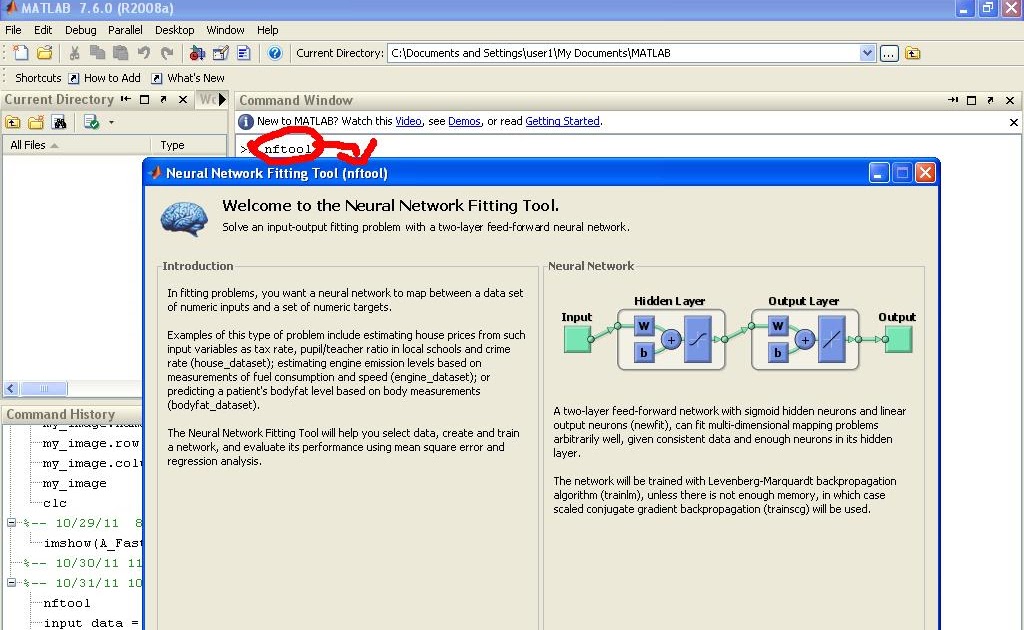The height and width of the screenshot is (630, 1024).
Task: Open the Profiler icon
Action: tap(244, 53)
